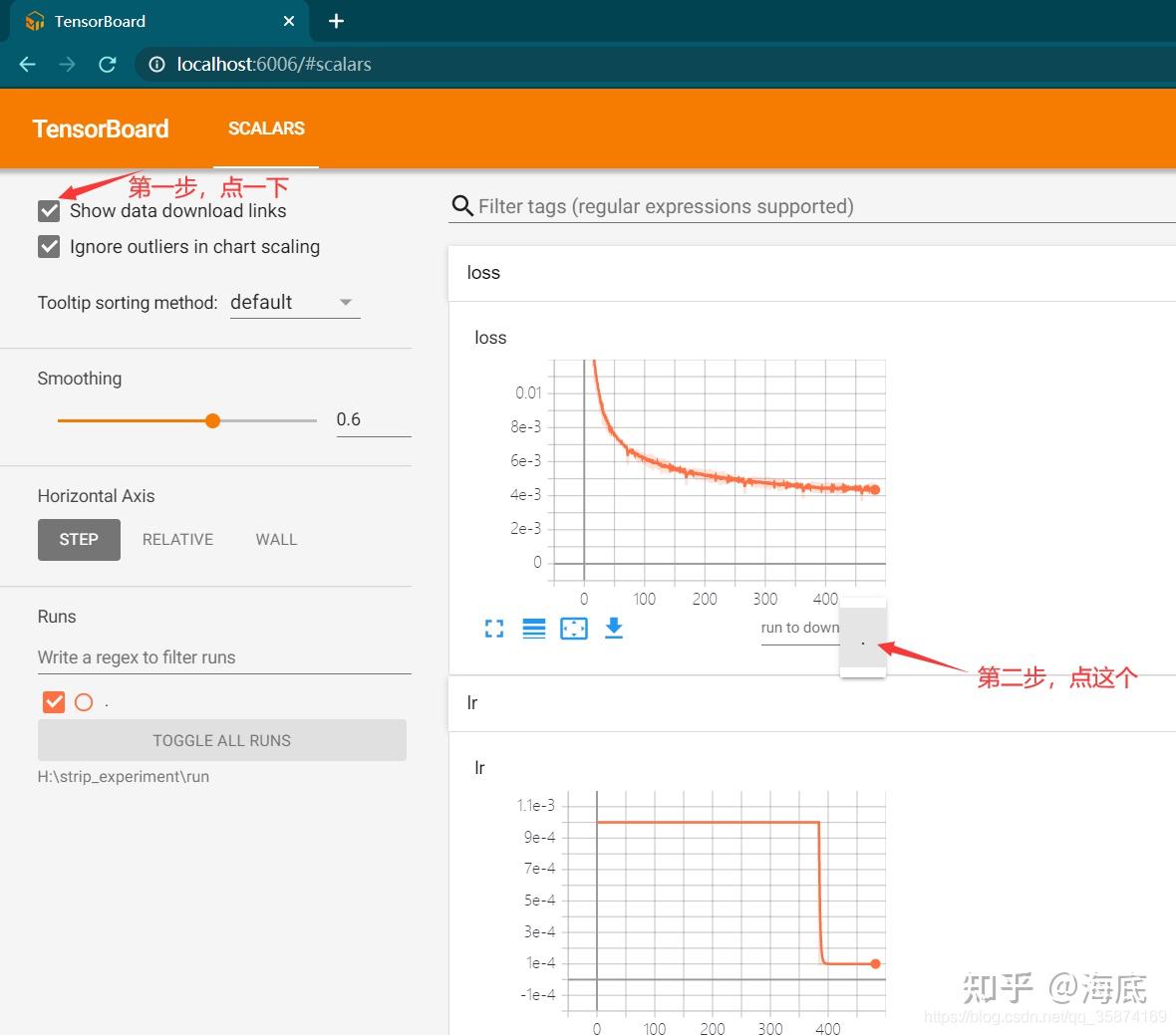
Task: Uncheck the orange run checkbox
Action: (x=54, y=702)
